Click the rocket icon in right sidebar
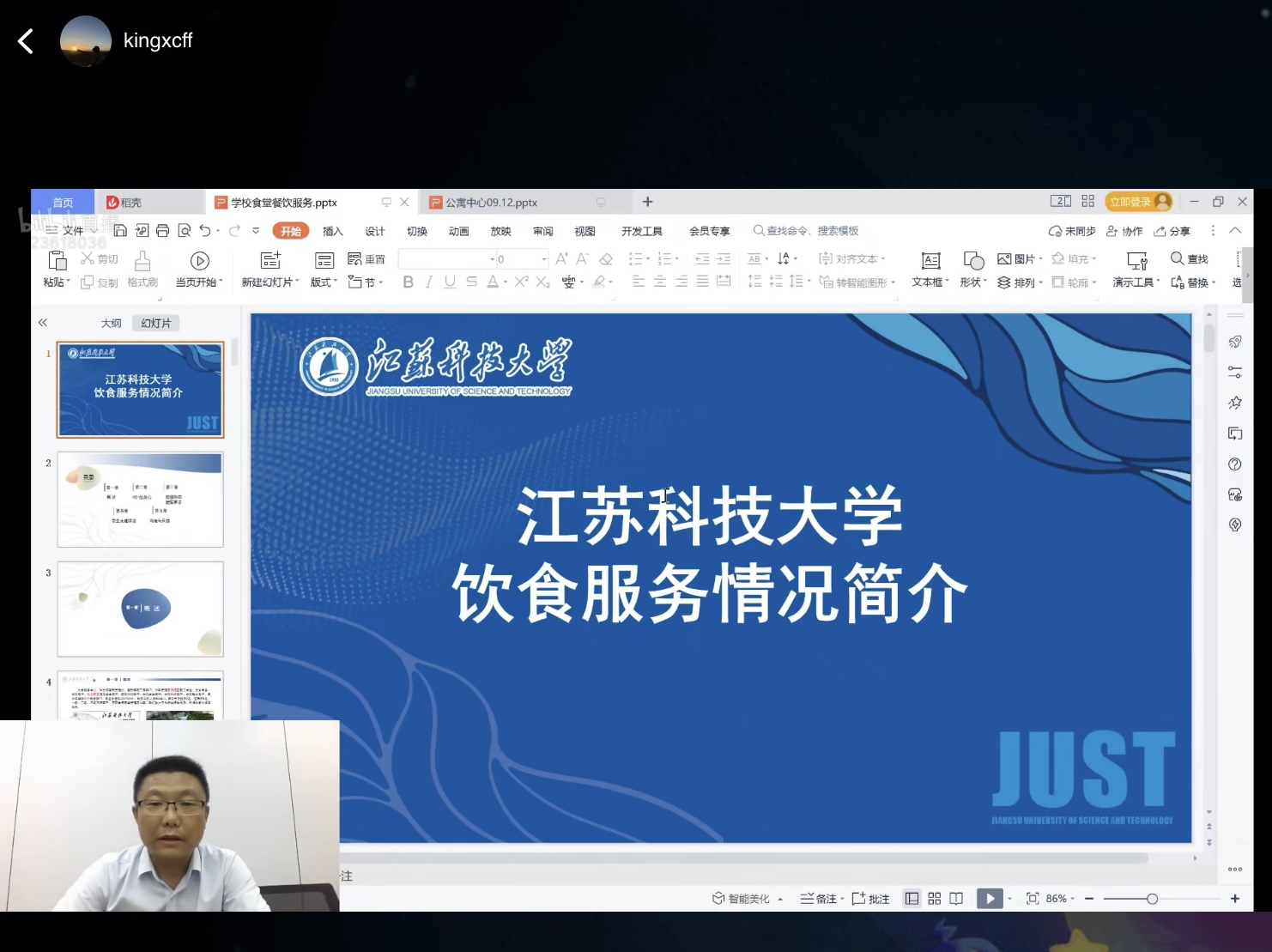This screenshot has width=1272, height=952. (x=1235, y=342)
